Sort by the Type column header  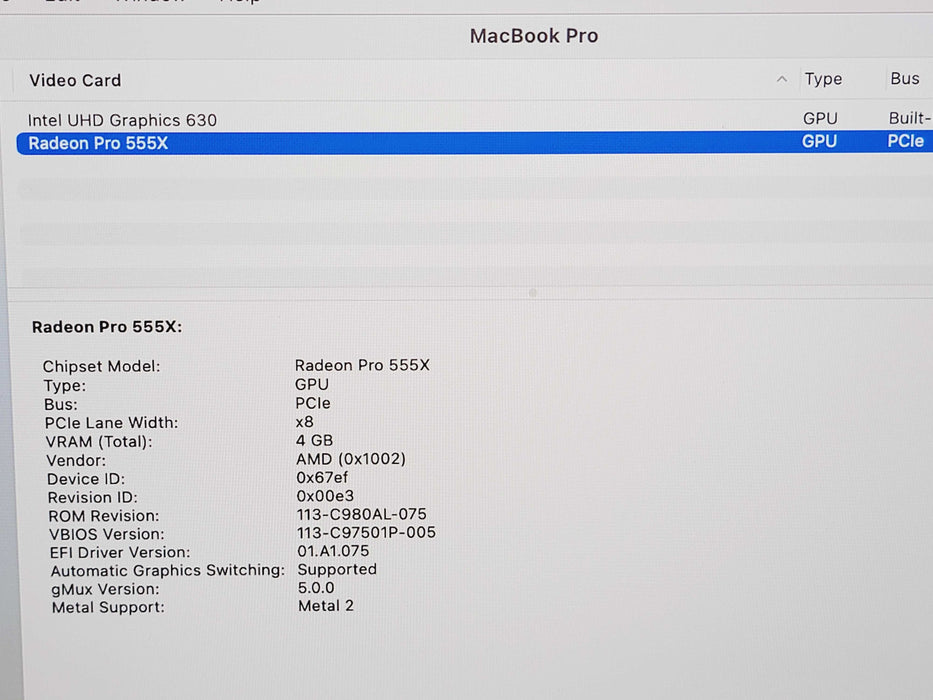coord(823,79)
